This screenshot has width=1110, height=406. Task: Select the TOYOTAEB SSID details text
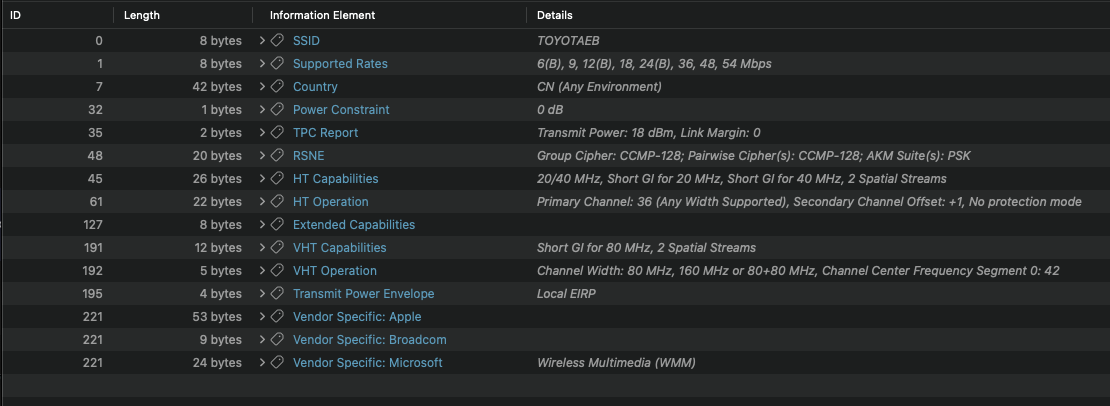tap(570, 41)
